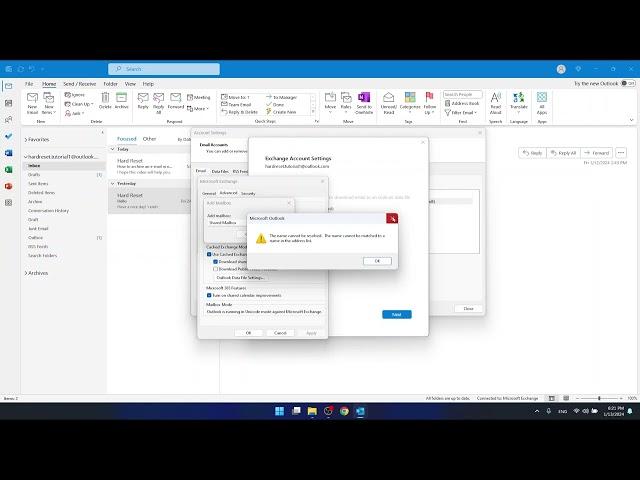Open the Excel app icon in sidebar

coord(9,169)
